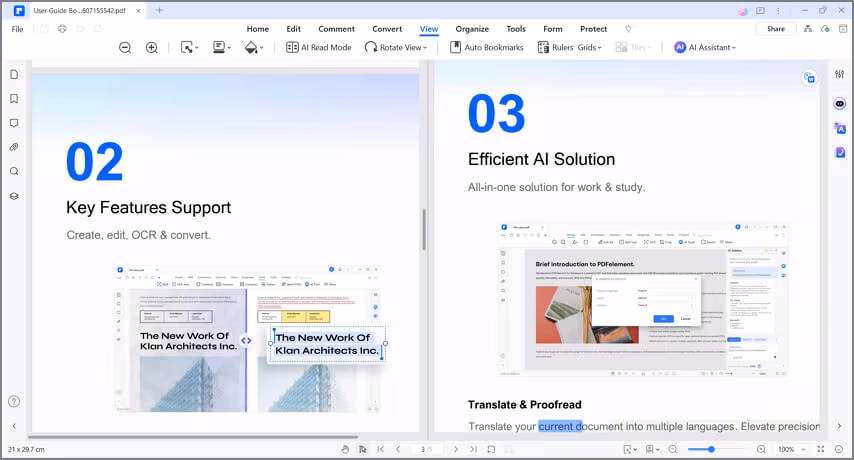Toggle AI Read Mode
Viewport: 854px width, 460px height.
[x=318, y=47]
